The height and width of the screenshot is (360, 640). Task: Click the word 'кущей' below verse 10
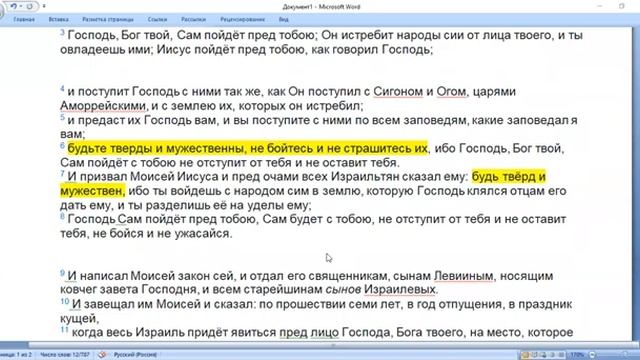78,318
